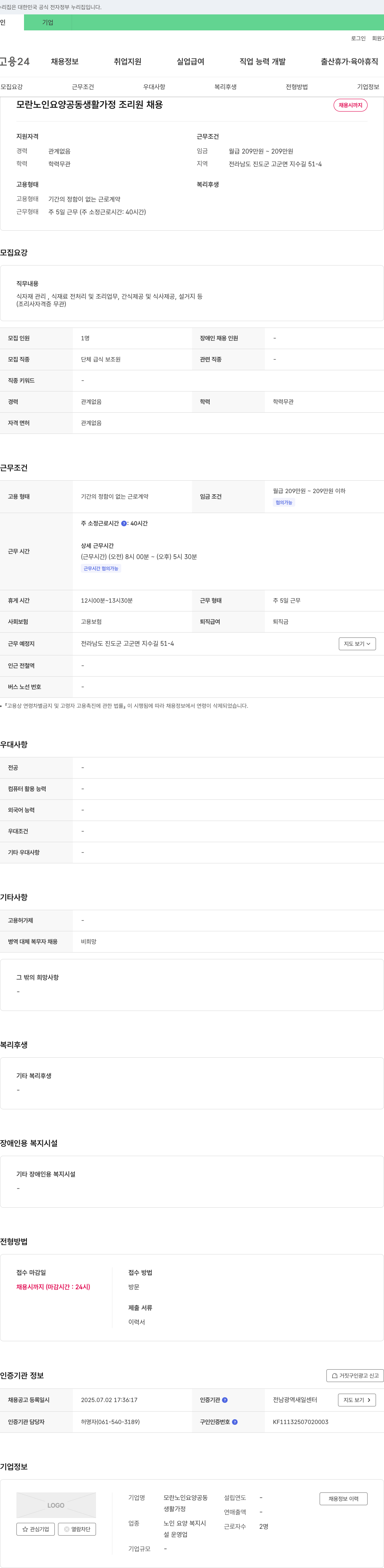Viewport: 384px width, 1568px height.
Task: Click the certification number KF11132507020003
Action: (x=301, y=1422)
